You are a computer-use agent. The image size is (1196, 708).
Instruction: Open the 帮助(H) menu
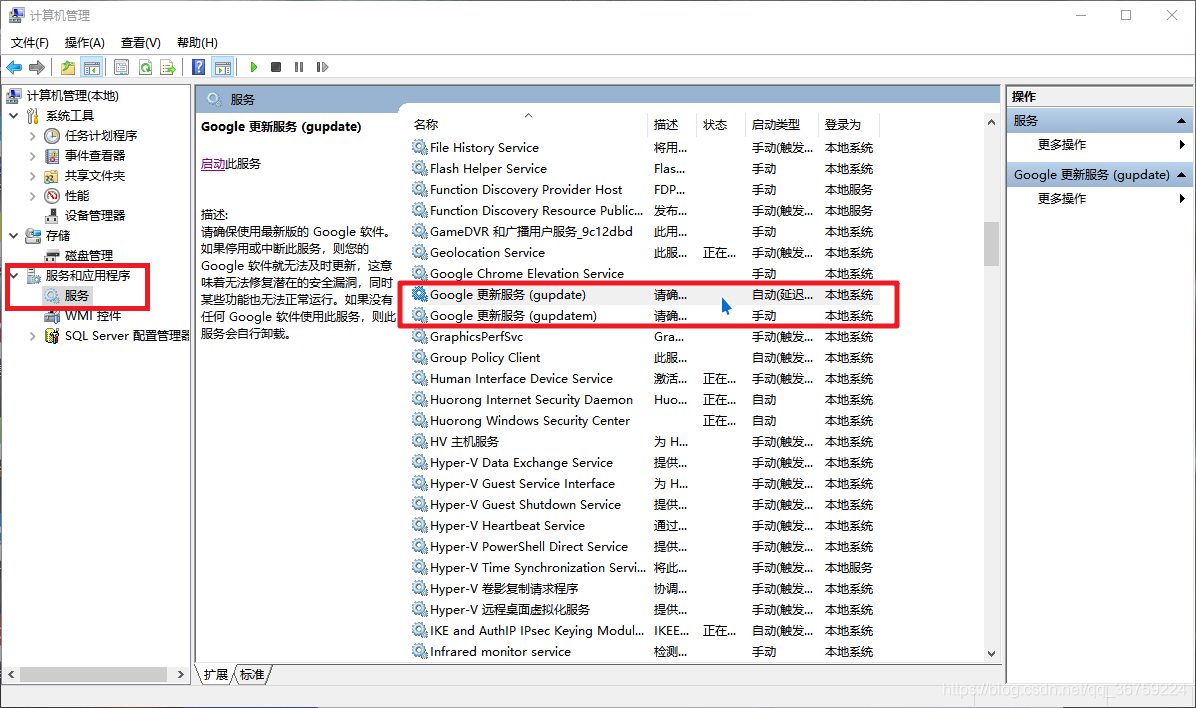tap(197, 43)
